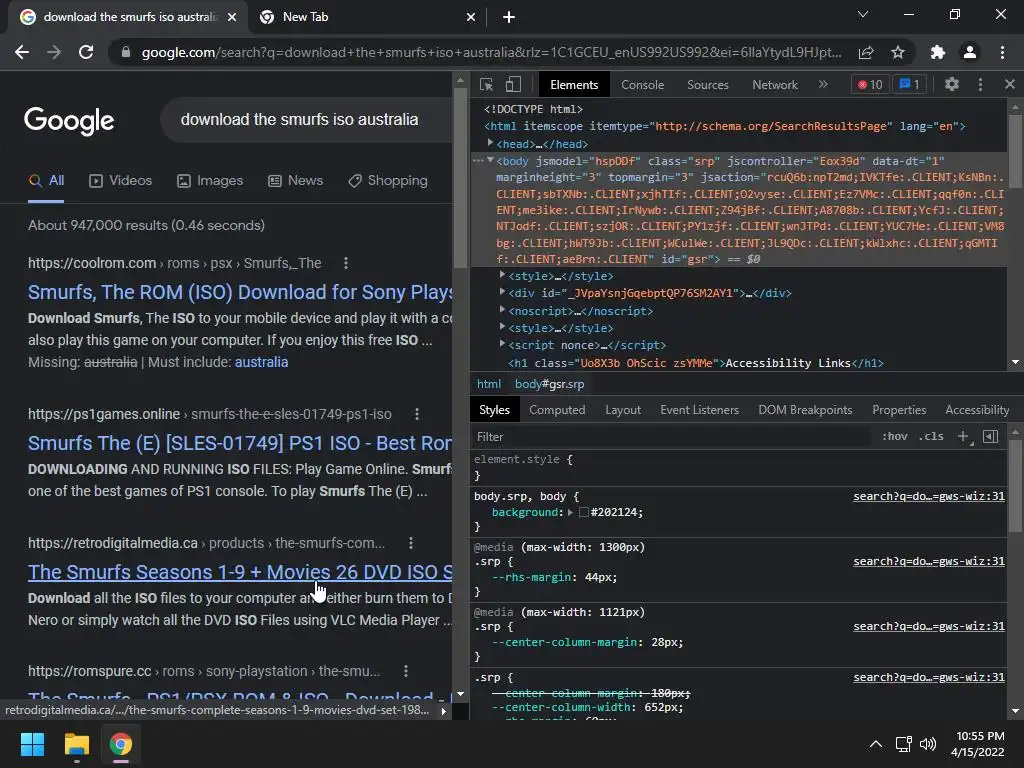Open the 10 errors counter
The width and height of the screenshot is (1024, 768).
[x=870, y=84]
